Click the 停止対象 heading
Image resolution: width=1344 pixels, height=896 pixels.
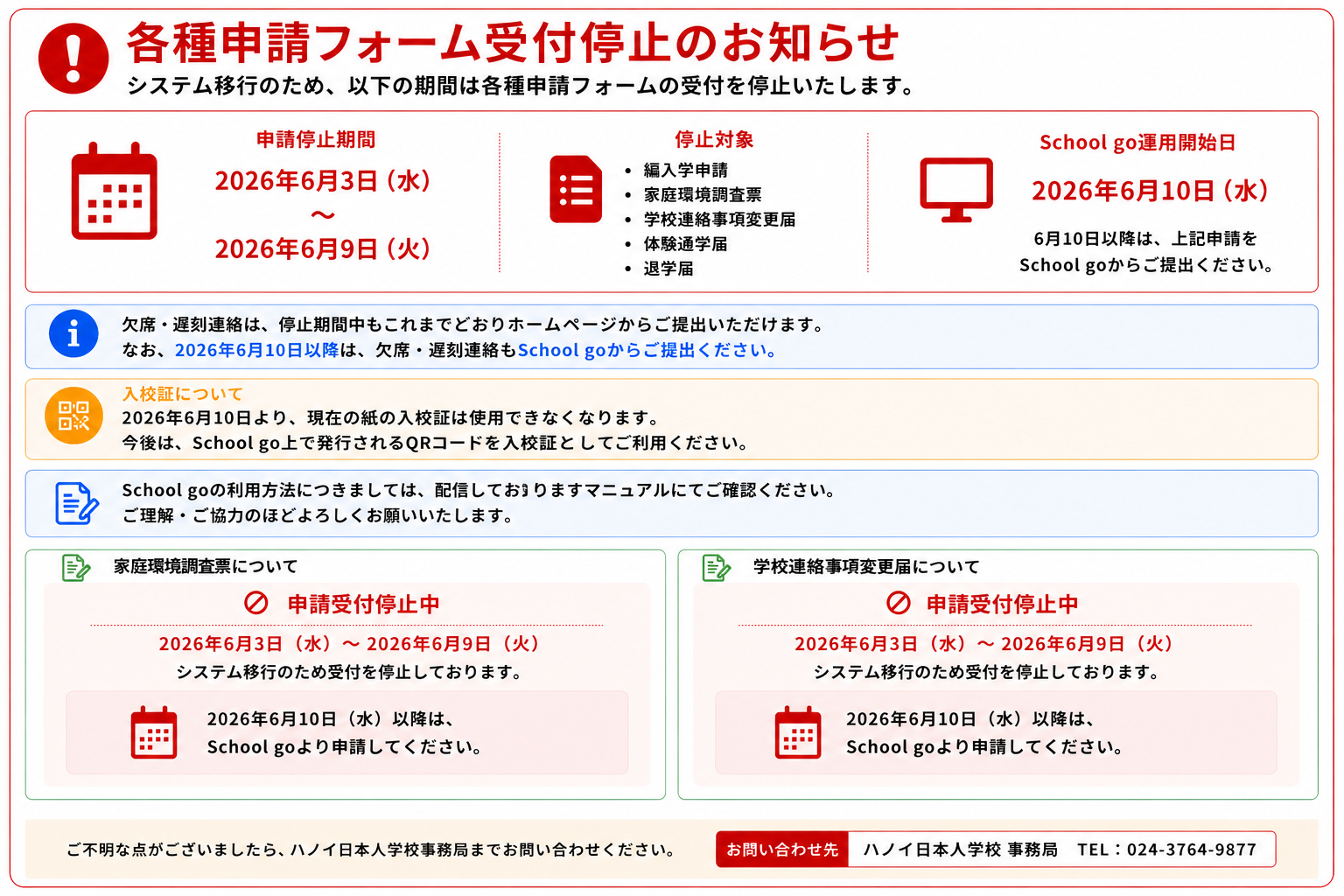click(714, 140)
